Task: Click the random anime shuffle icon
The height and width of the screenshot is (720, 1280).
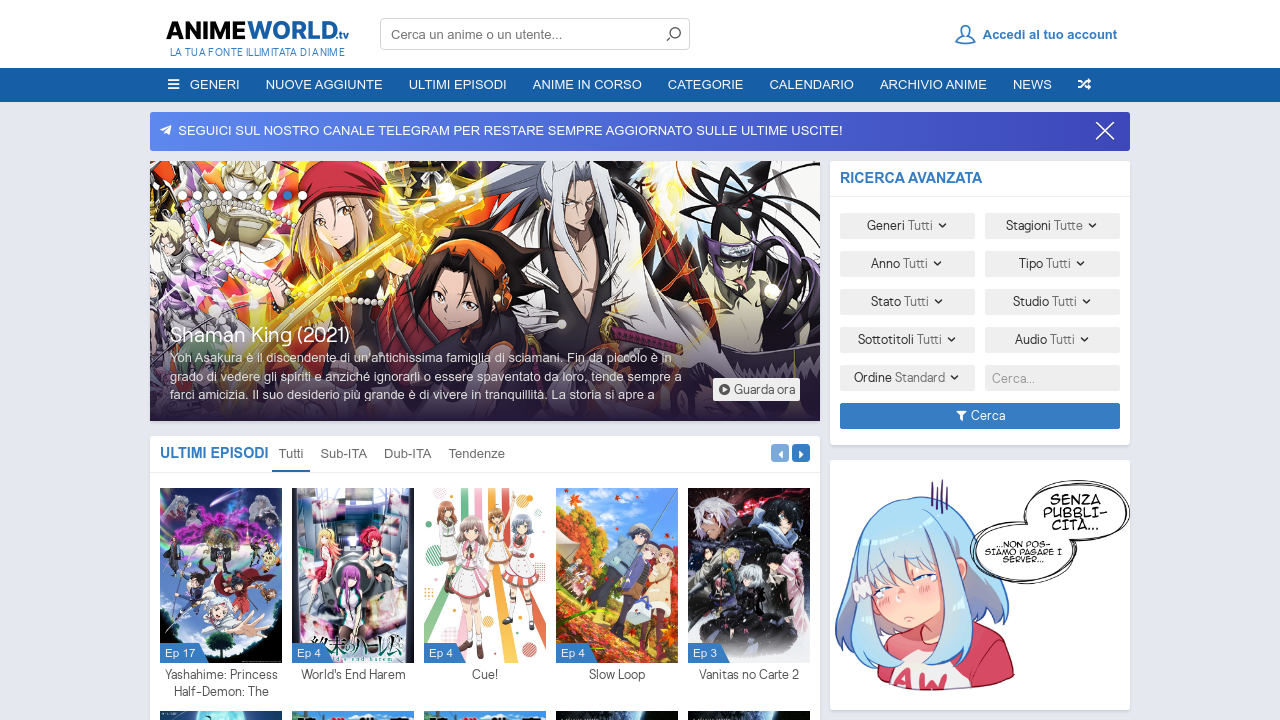Action: click(x=1084, y=85)
